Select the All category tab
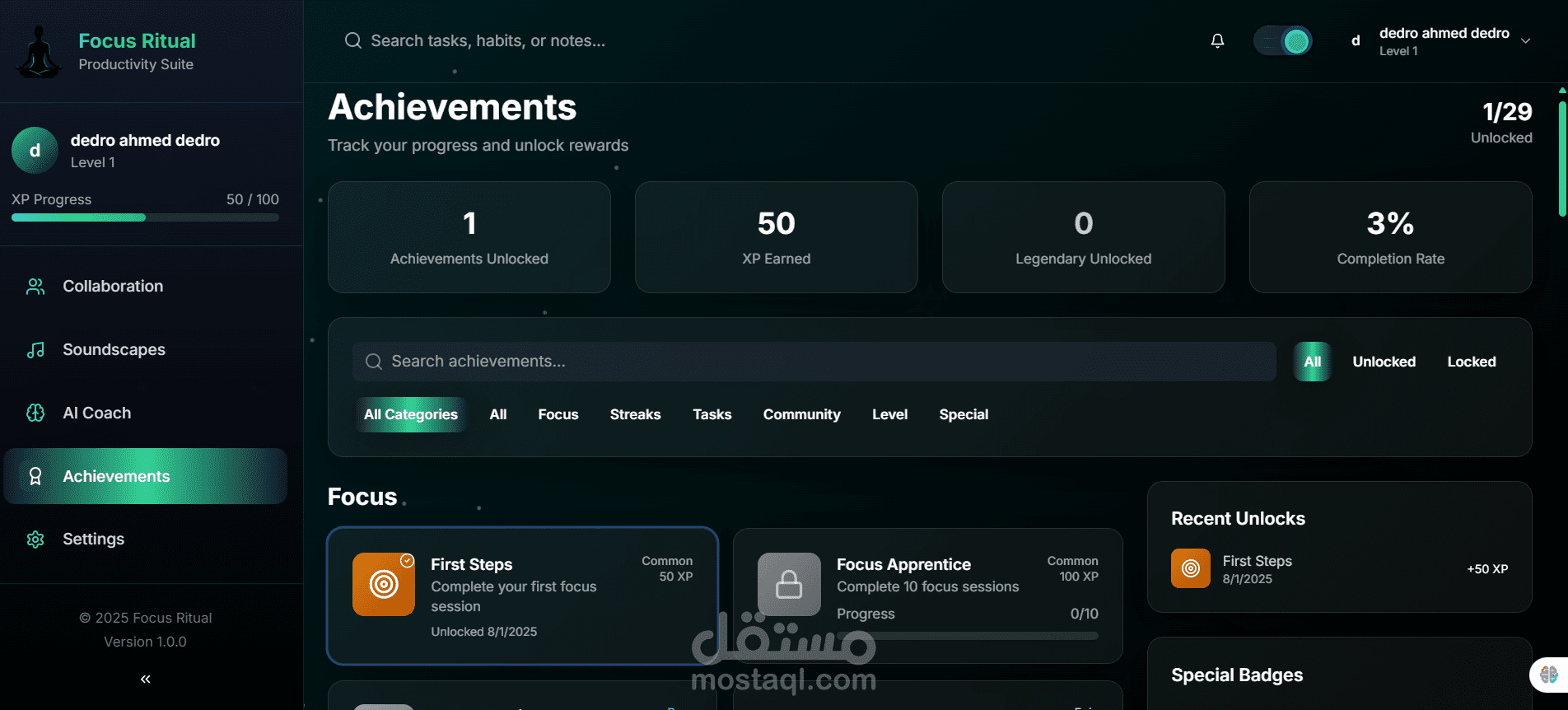This screenshot has height=710, width=1568. pos(498,414)
